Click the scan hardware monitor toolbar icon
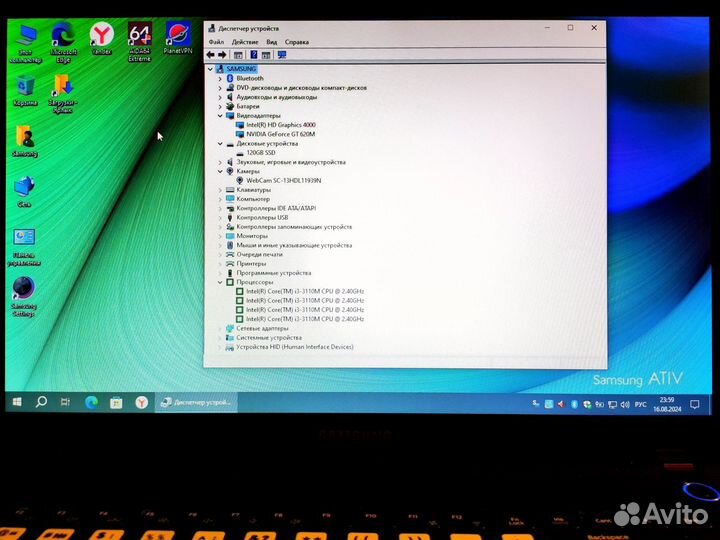Viewport: 720px width, 540px height. pyautogui.click(x=282, y=55)
